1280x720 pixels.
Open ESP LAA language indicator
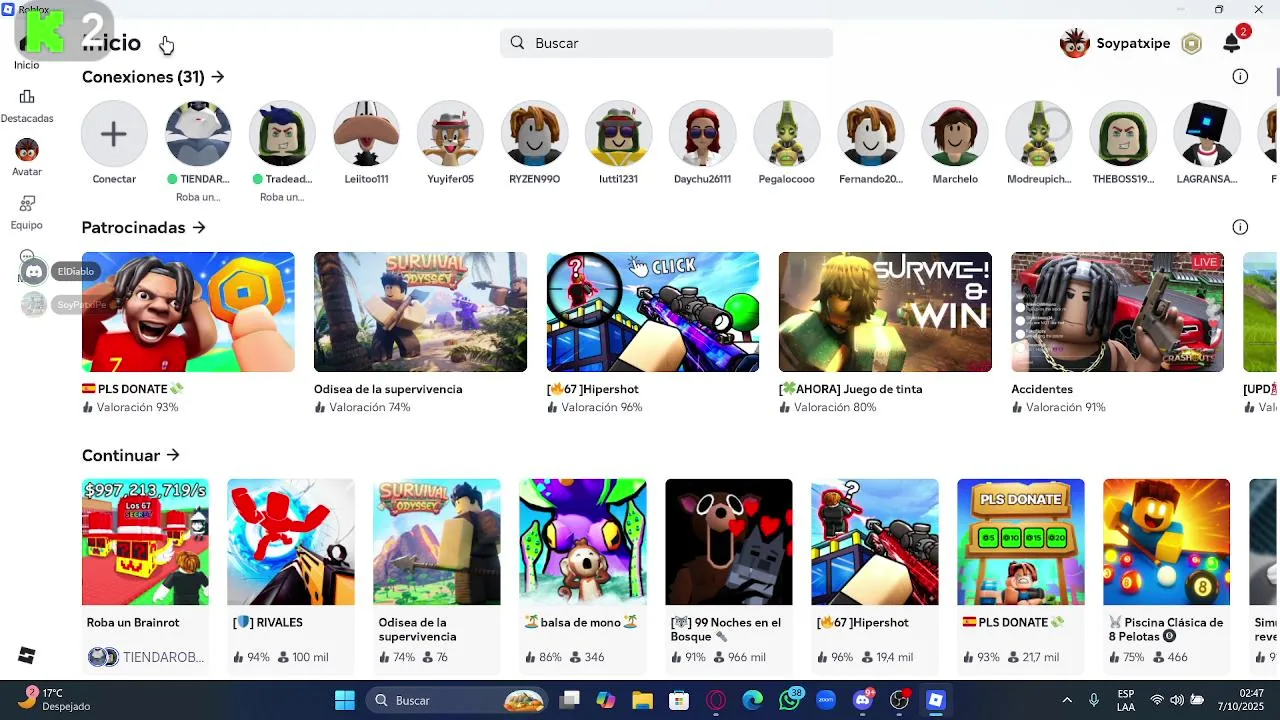click(1125, 700)
